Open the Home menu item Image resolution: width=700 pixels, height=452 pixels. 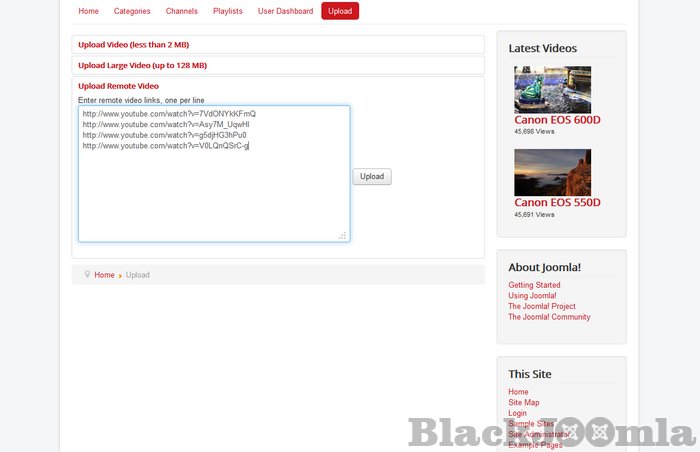click(x=88, y=11)
